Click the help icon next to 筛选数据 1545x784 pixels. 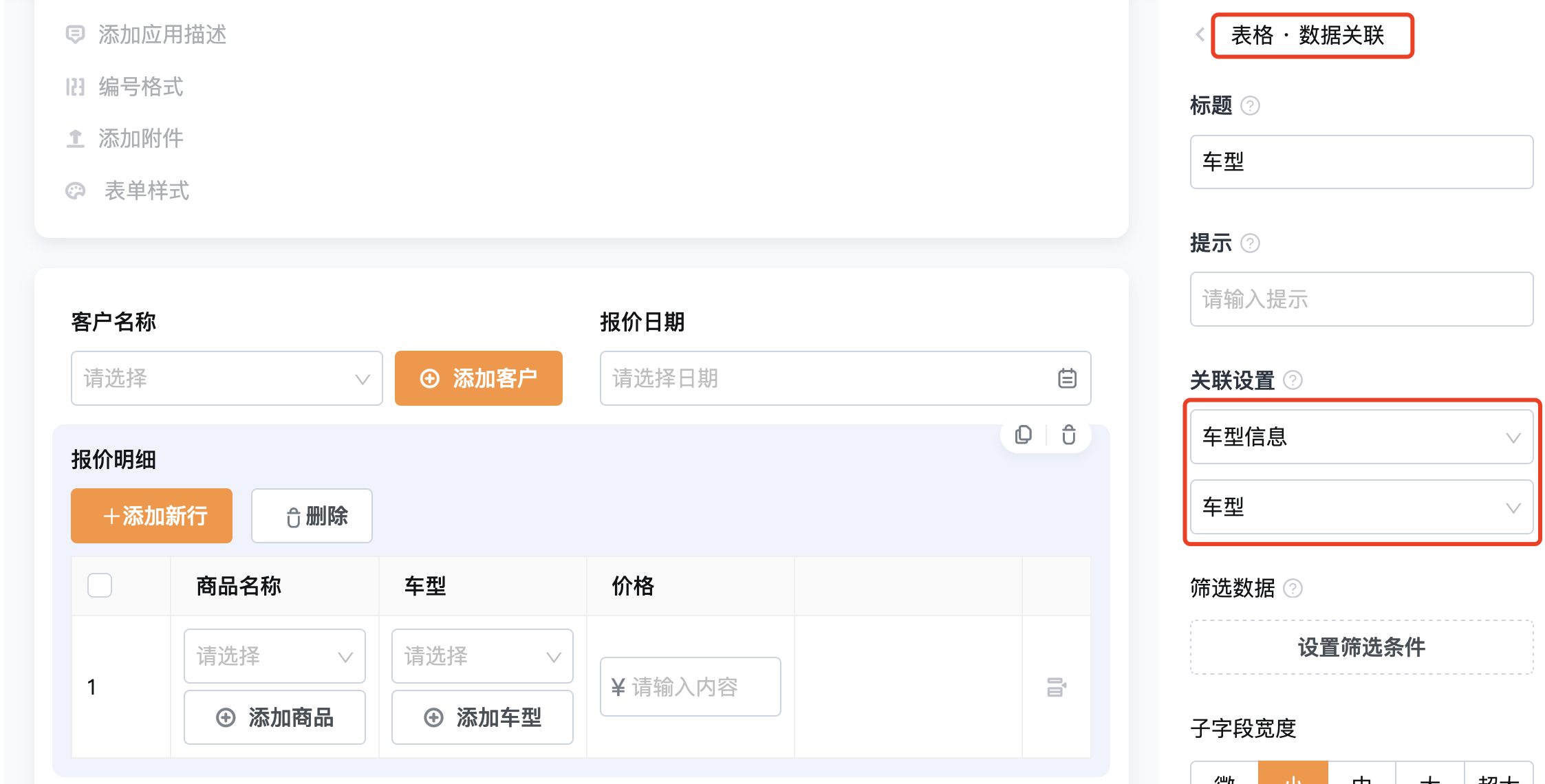[1293, 588]
